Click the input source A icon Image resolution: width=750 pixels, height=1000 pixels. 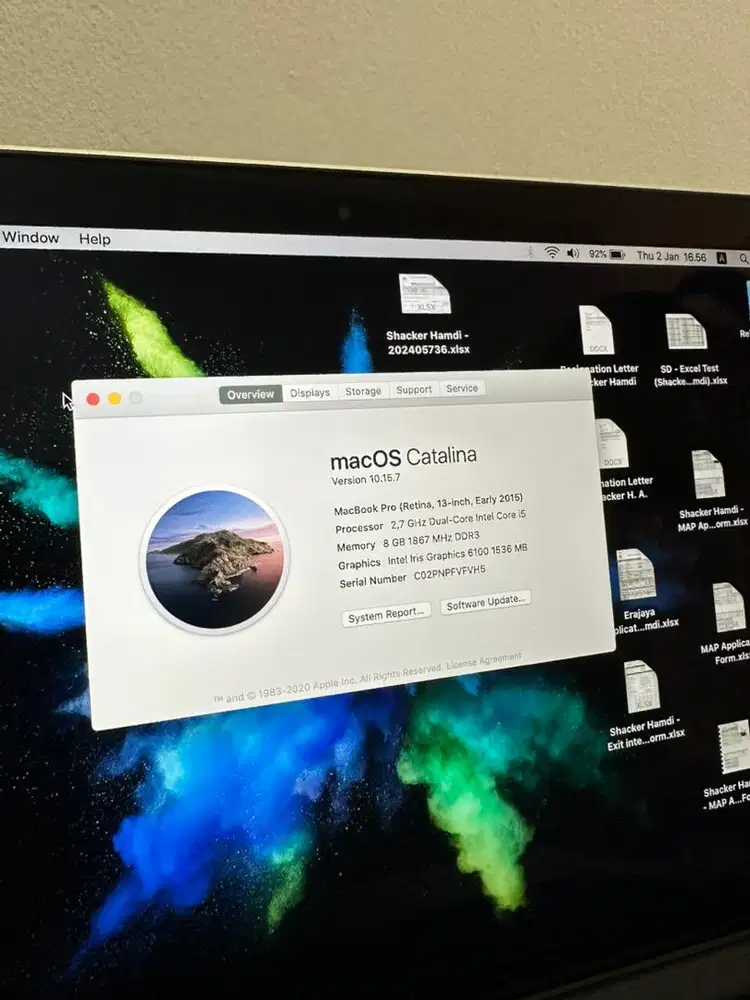tap(721, 258)
